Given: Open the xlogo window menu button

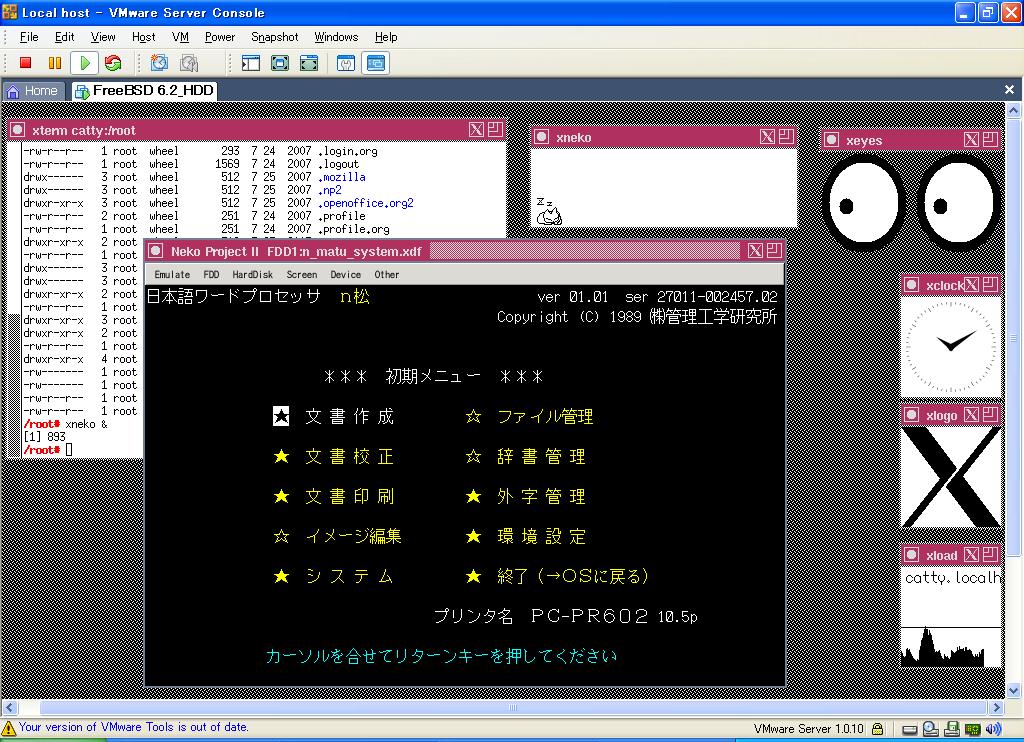Looking at the screenshot, I should [911, 415].
